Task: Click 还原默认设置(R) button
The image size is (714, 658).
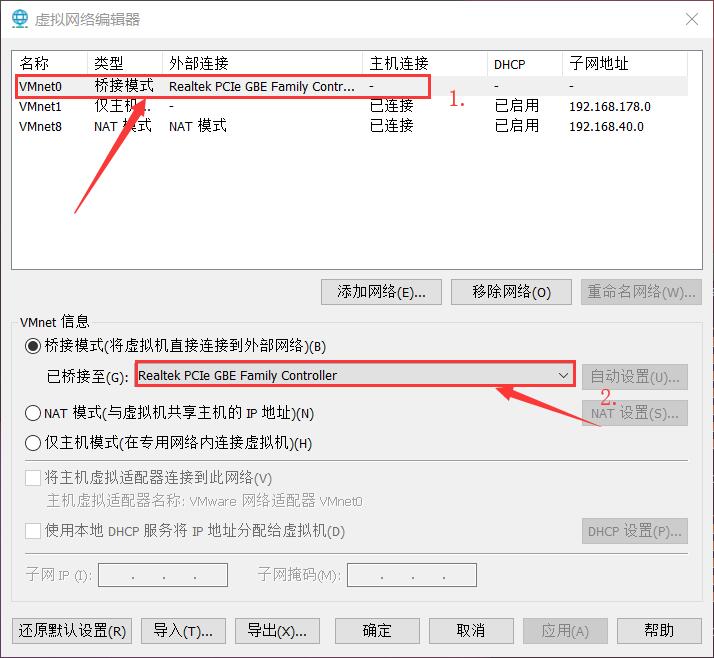Action: pos(72,631)
